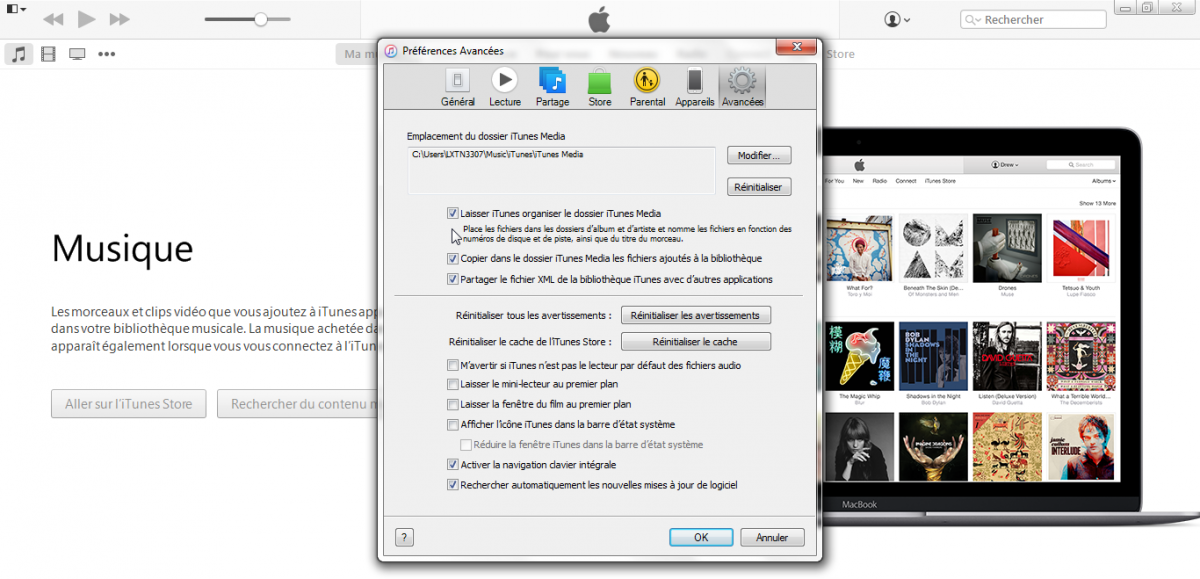Toggle Laisser iTunes organiser le dossier checkbox
Image resolution: width=1200 pixels, height=579 pixels.
coord(453,213)
